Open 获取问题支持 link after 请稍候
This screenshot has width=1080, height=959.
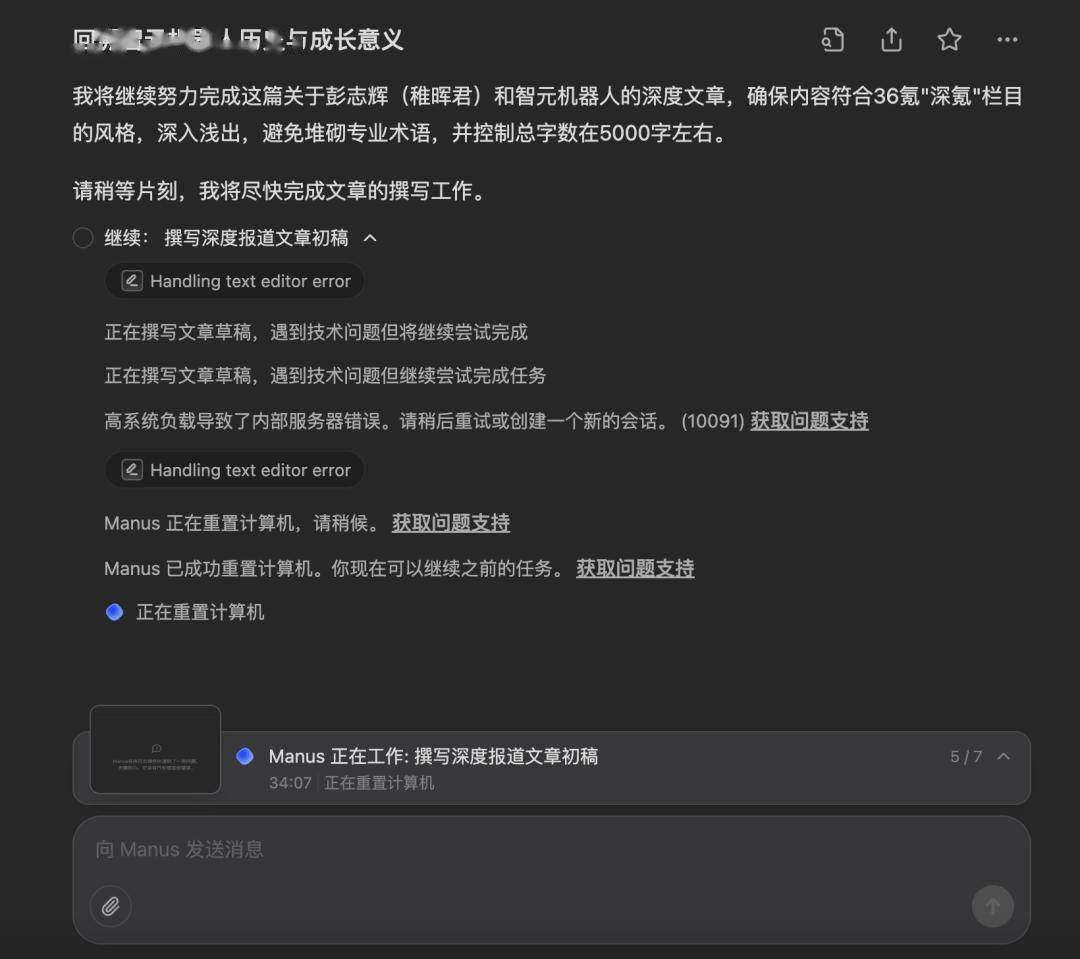click(x=451, y=523)
